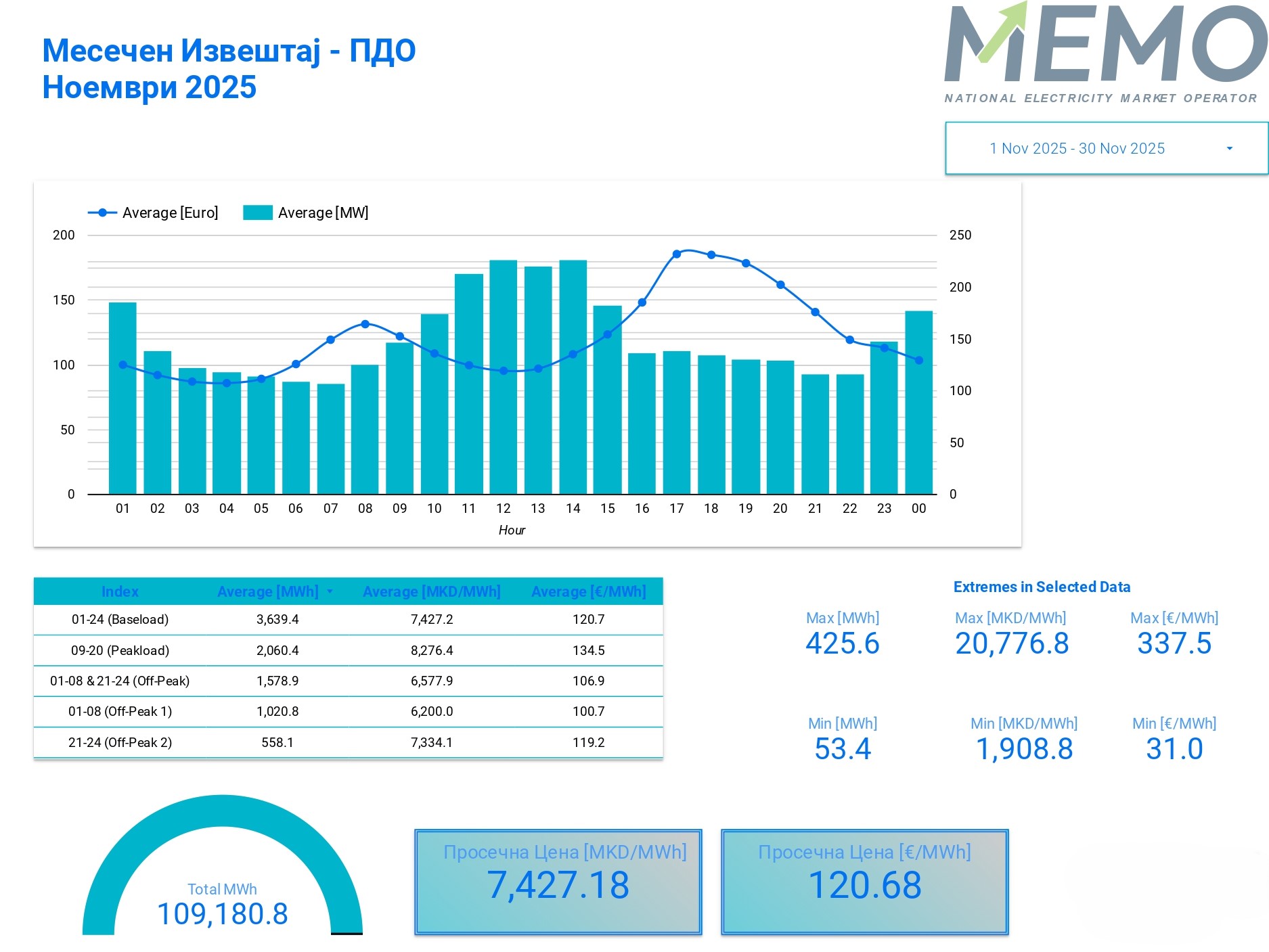The height and width of the screenshot is (952, 1269).
Task: Click the '1 Nov 2025 - 30 Nov 2025' date text
Action: click(x=1077, y=149)
